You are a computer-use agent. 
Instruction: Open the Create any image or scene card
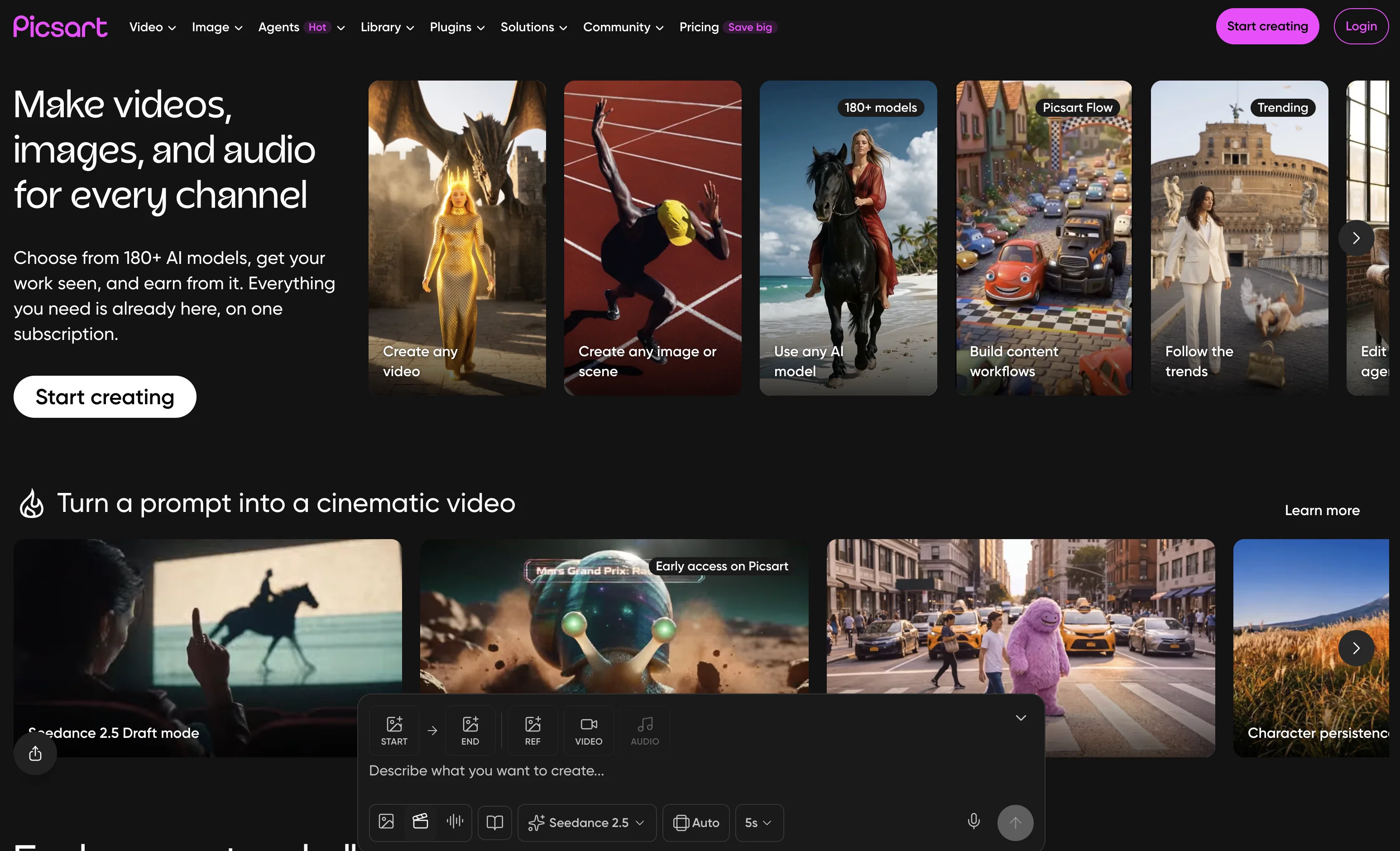652,238
